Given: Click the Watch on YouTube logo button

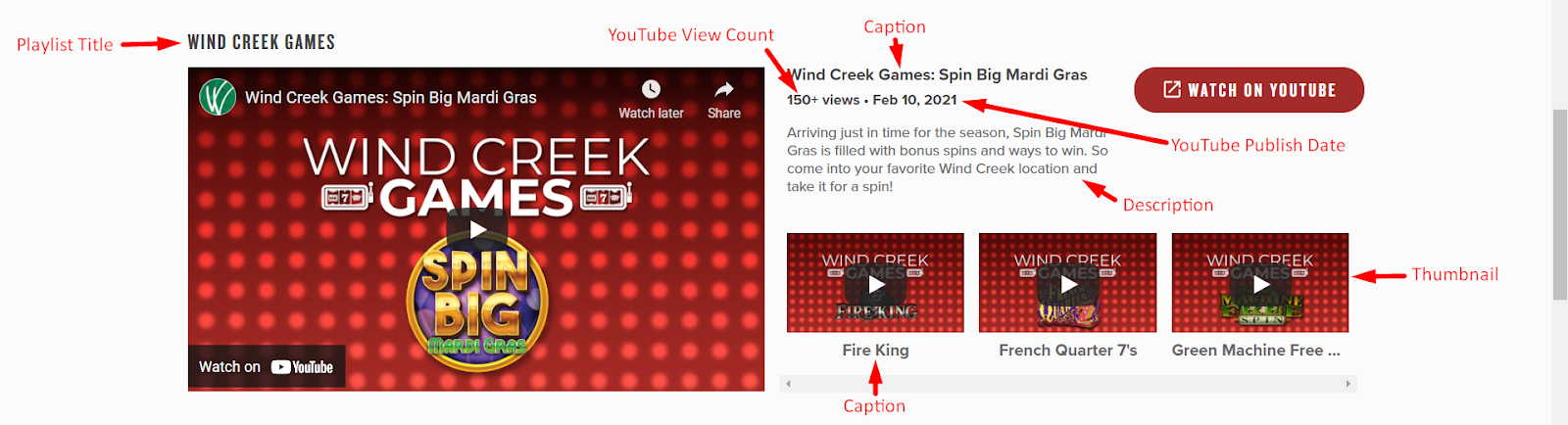Looking at the screenshot, I should click(267, 366).
